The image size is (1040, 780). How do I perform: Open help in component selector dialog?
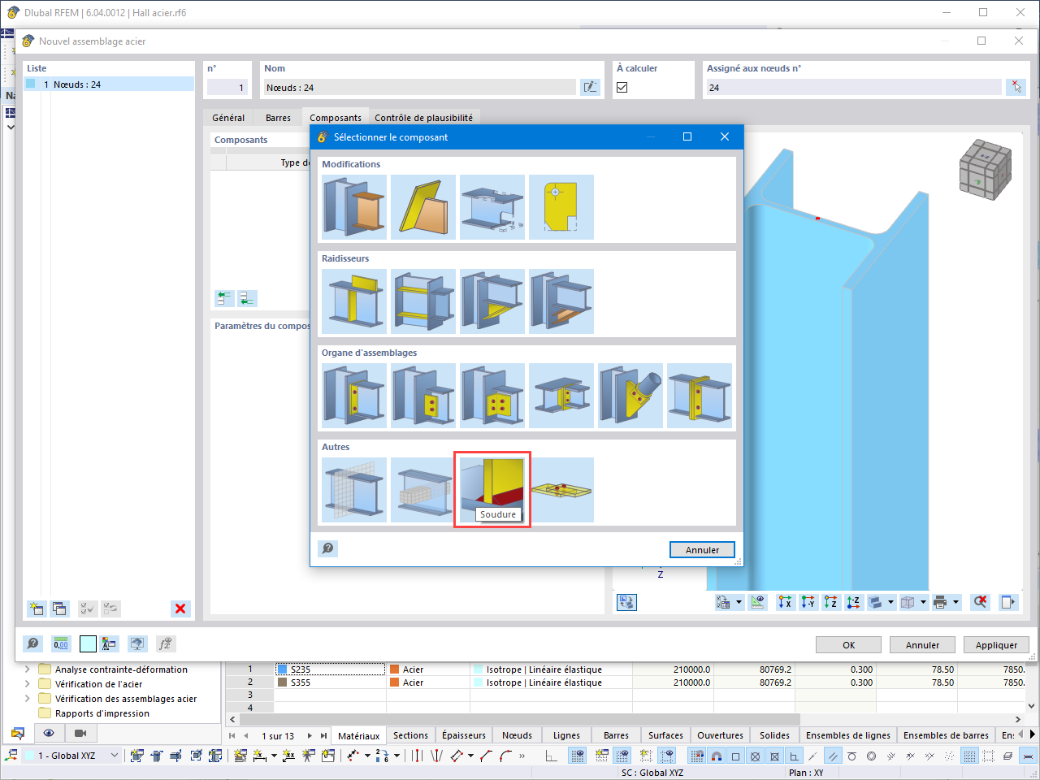328,549
